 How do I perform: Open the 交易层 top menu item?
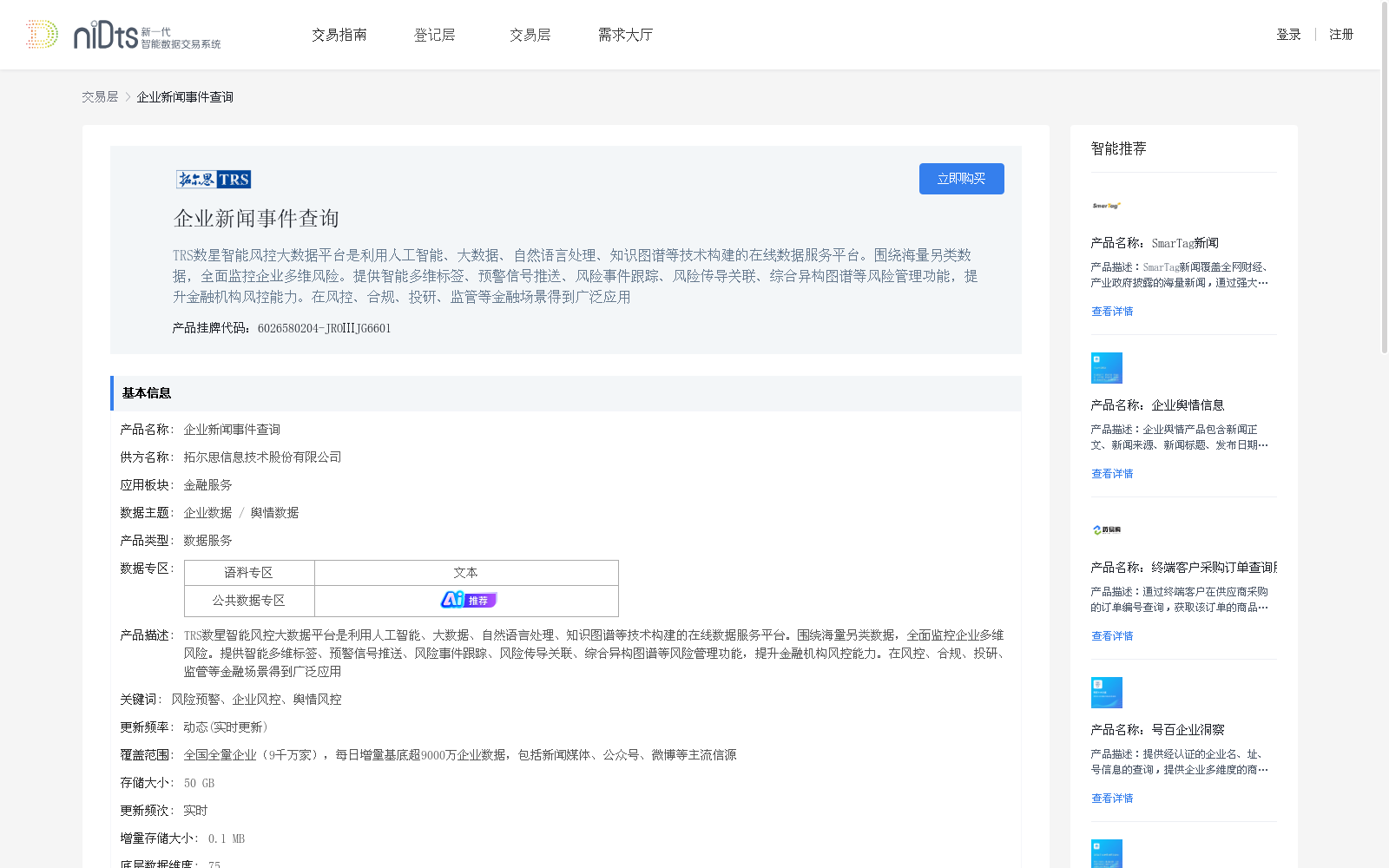tap(530, 35)
